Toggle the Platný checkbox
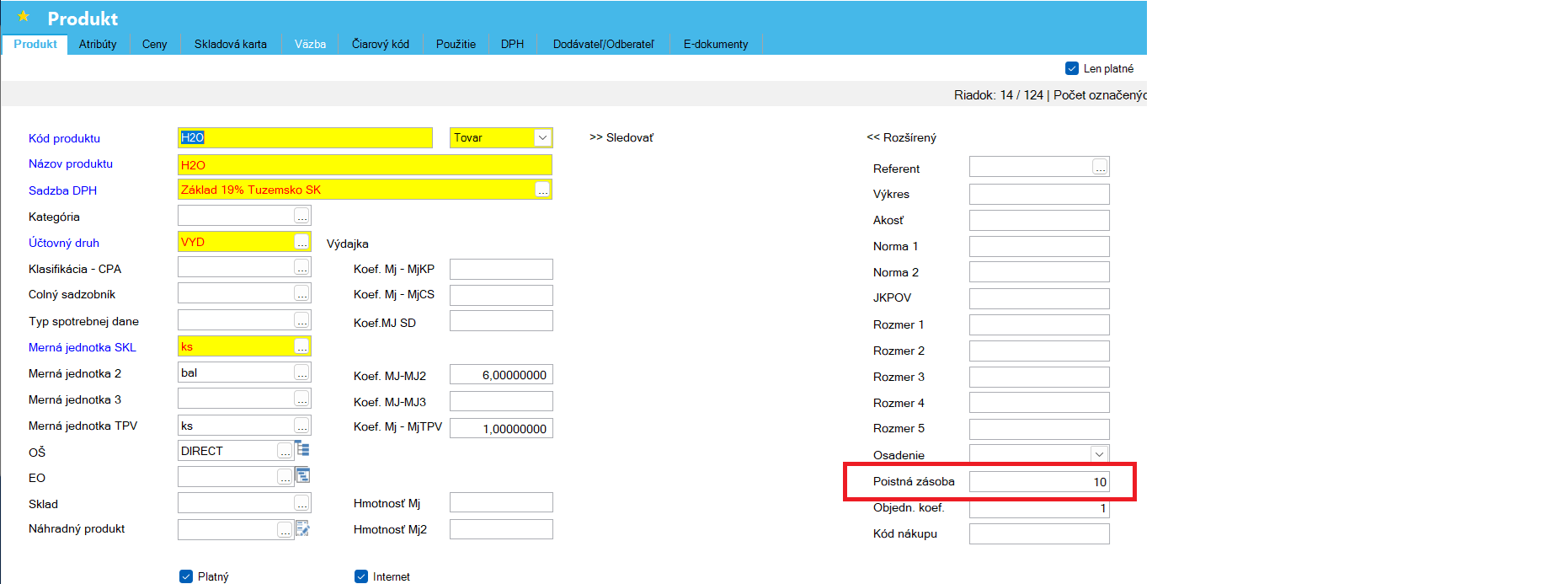This screenshot has width=1568, height=584. (x=186, y=576)
